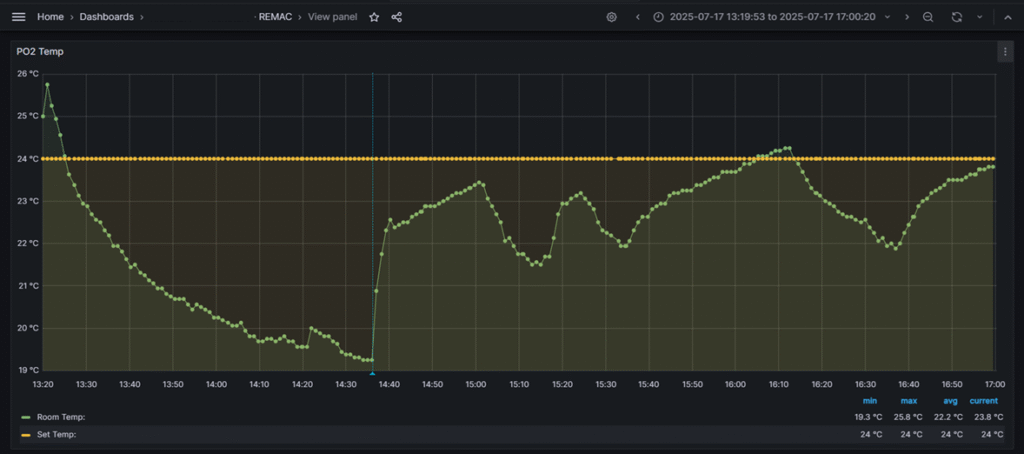This screenshot has height=454, width=1024.
Task: Toggle Set Temp series visibility in legend
Action: click(56, 435)
